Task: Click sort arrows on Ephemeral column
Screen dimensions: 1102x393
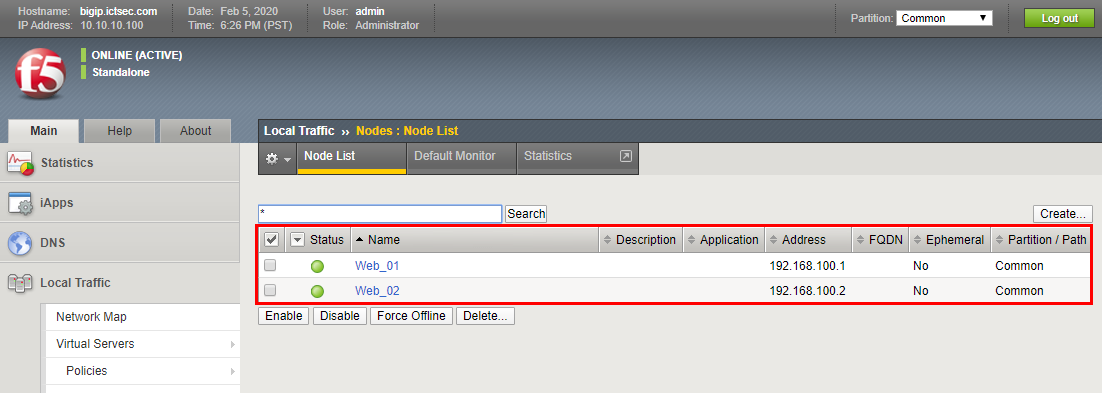Action: coord(917,240)
